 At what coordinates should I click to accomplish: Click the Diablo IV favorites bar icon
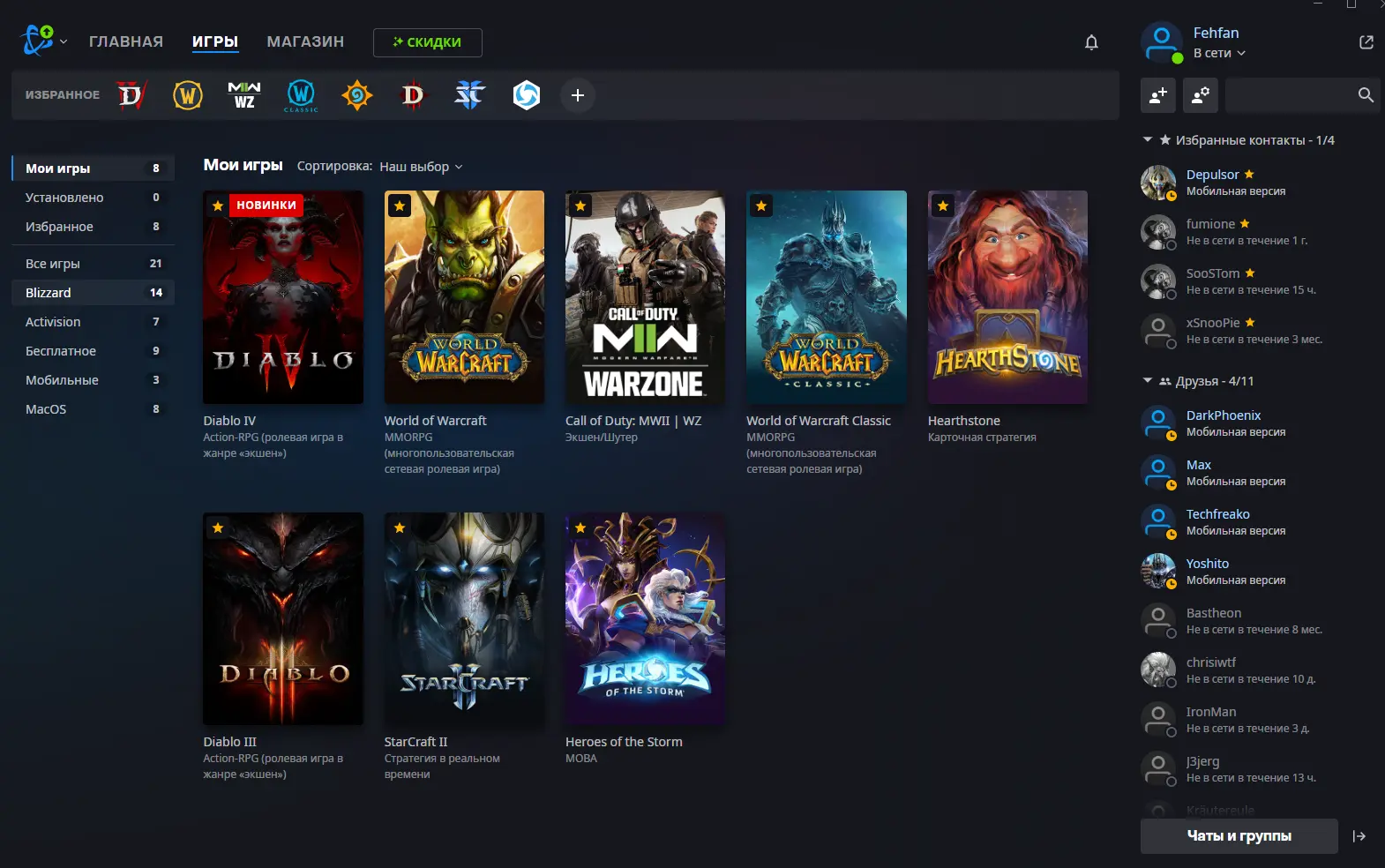point(131,95)
